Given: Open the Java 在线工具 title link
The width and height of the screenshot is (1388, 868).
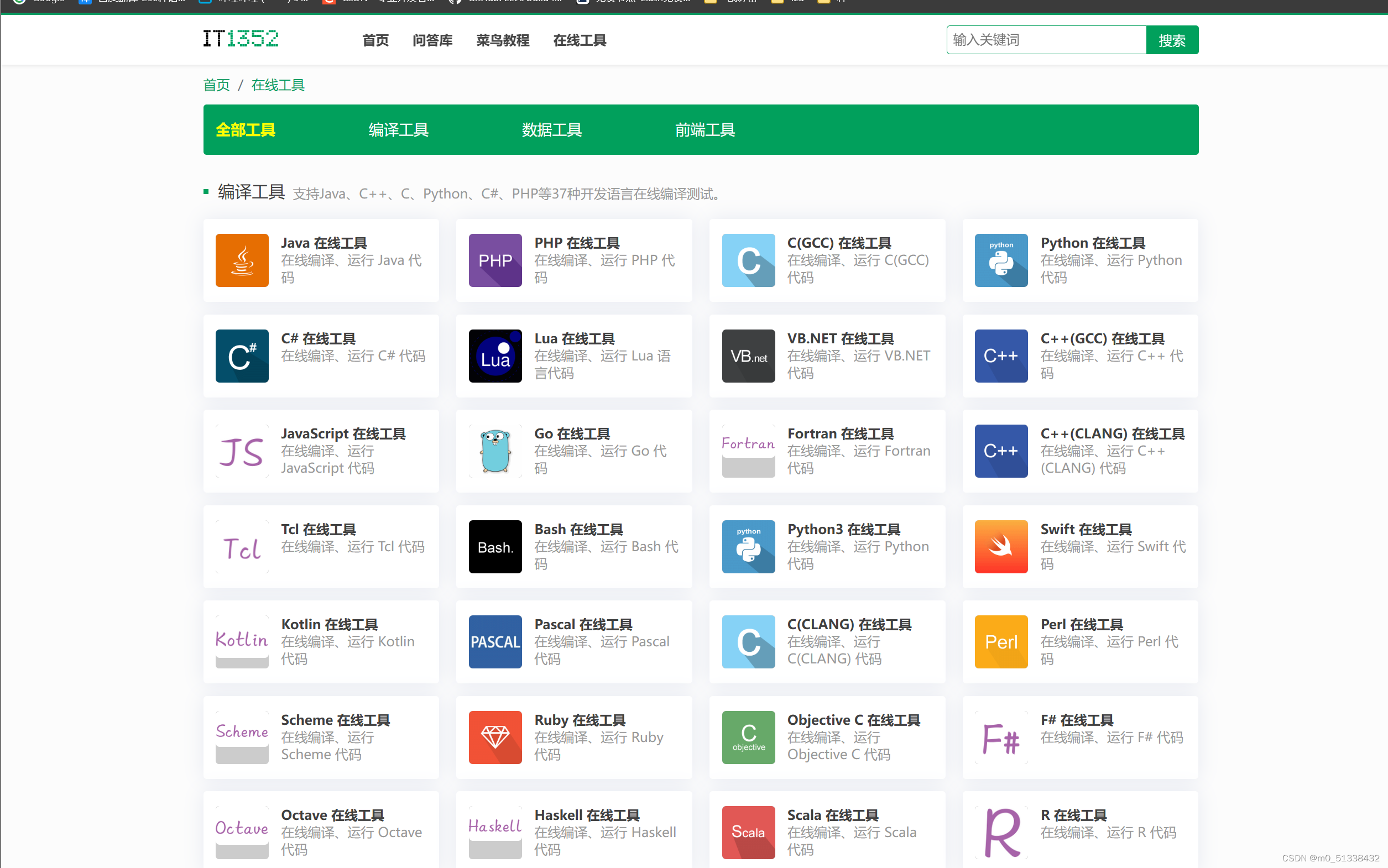Looking at the screenshot, I should [323, 243].
